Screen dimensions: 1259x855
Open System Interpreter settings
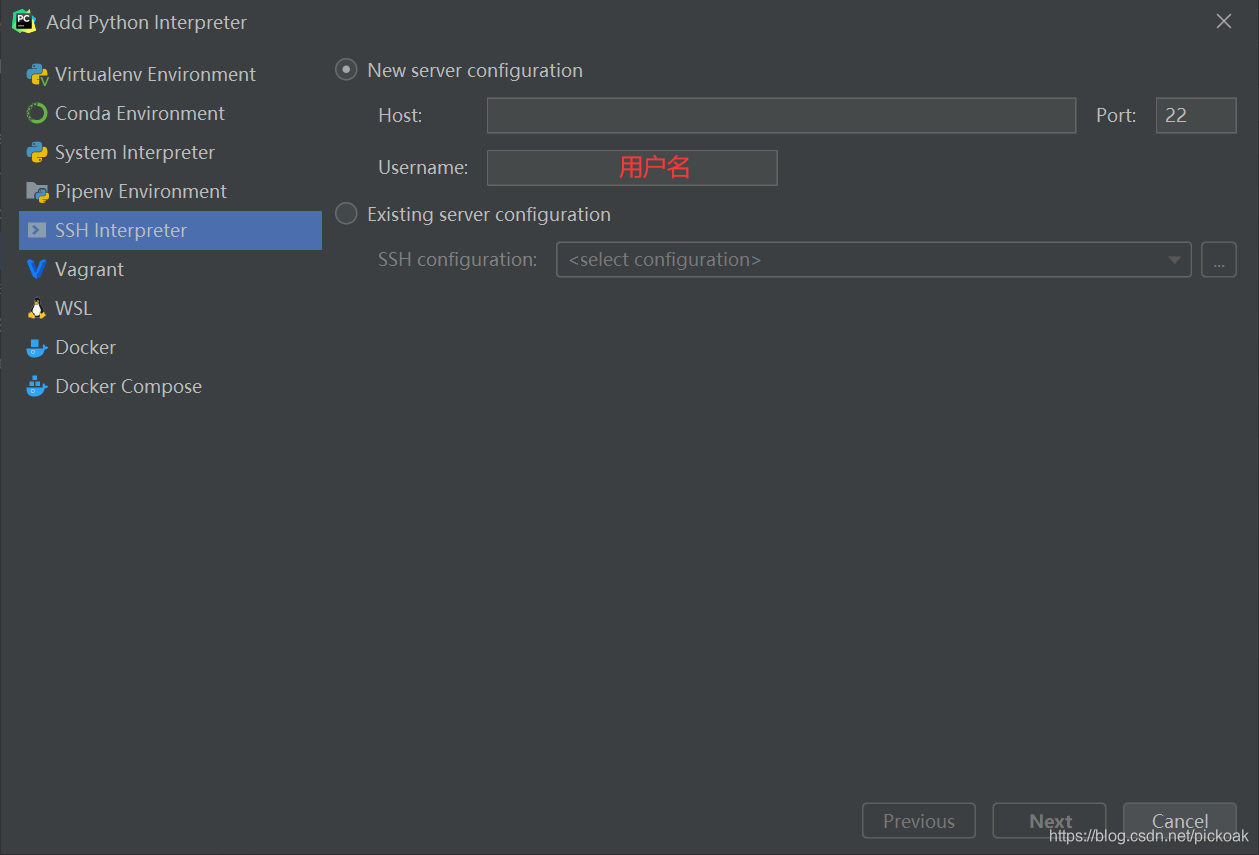click(170, 153)
